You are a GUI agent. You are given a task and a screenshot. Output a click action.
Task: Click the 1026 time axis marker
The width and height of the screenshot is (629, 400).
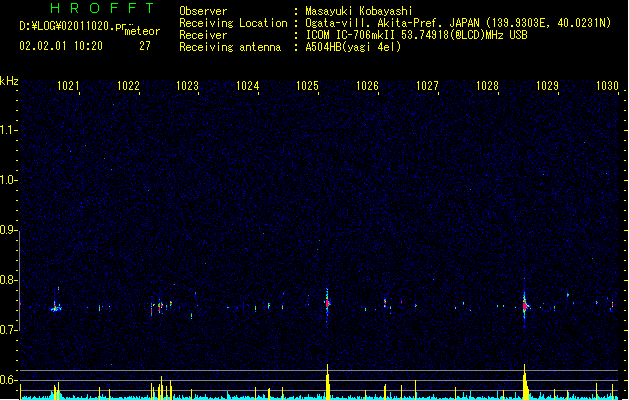click(x=367, y=86)
